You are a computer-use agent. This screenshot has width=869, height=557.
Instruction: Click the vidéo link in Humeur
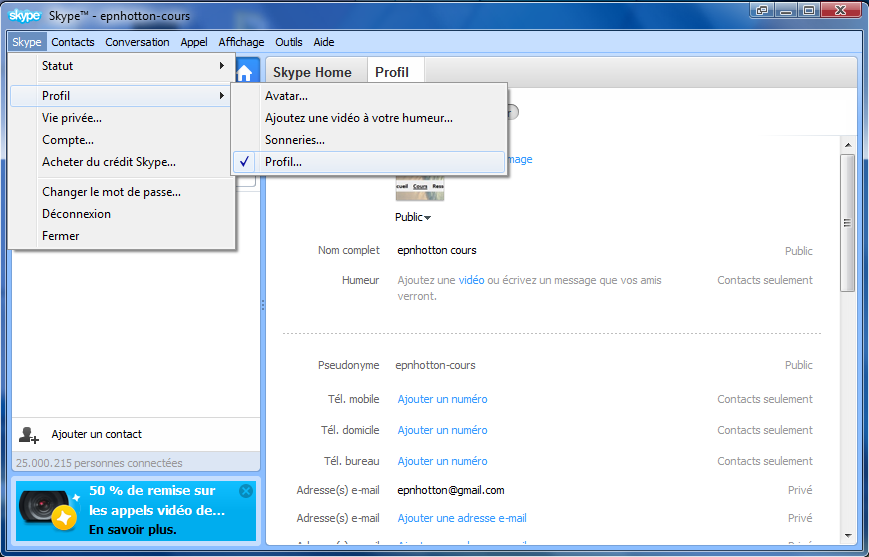(471, 280)
